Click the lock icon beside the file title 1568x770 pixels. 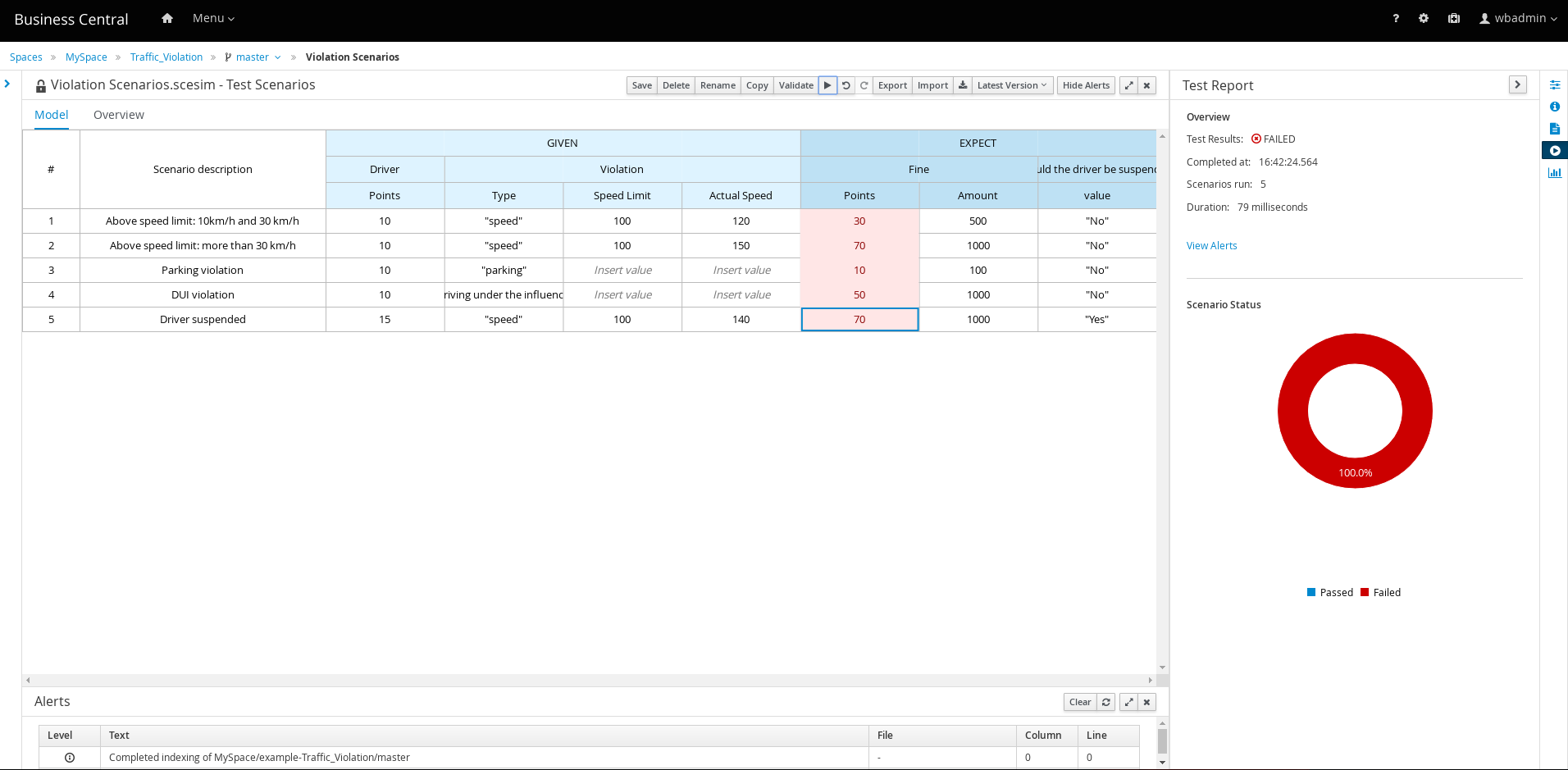click(41, 86)
